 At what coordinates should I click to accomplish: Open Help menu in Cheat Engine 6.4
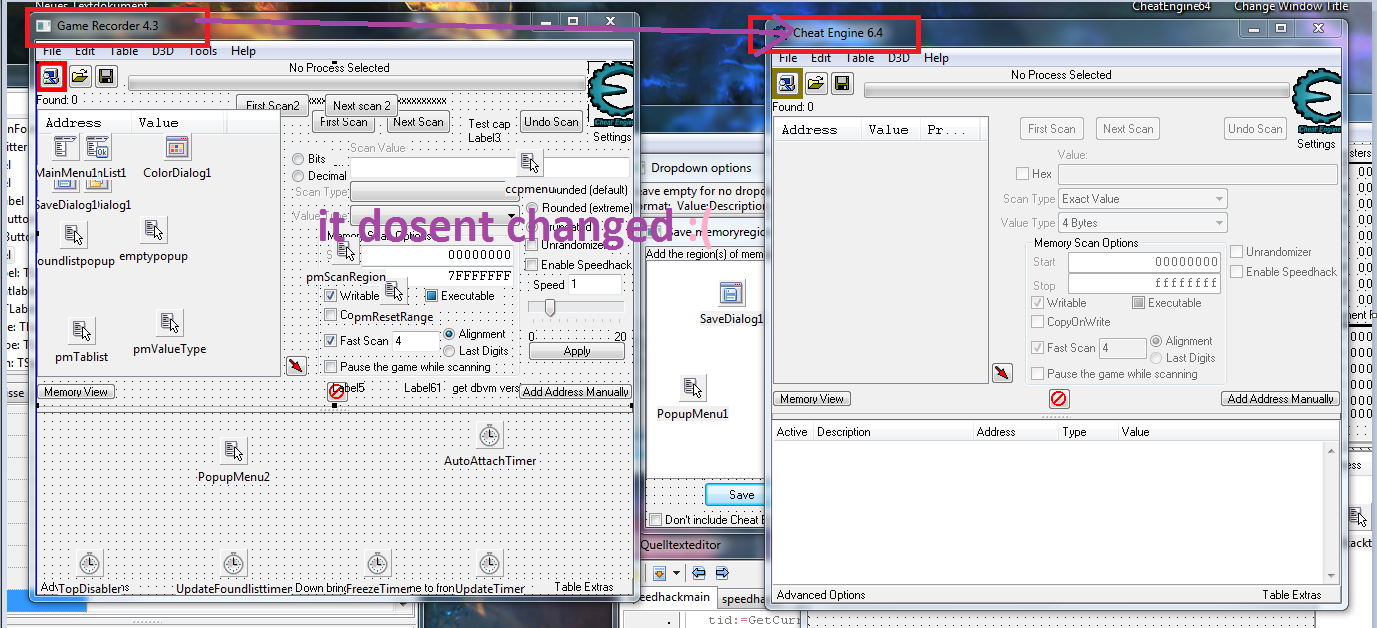tap(936, 58)
